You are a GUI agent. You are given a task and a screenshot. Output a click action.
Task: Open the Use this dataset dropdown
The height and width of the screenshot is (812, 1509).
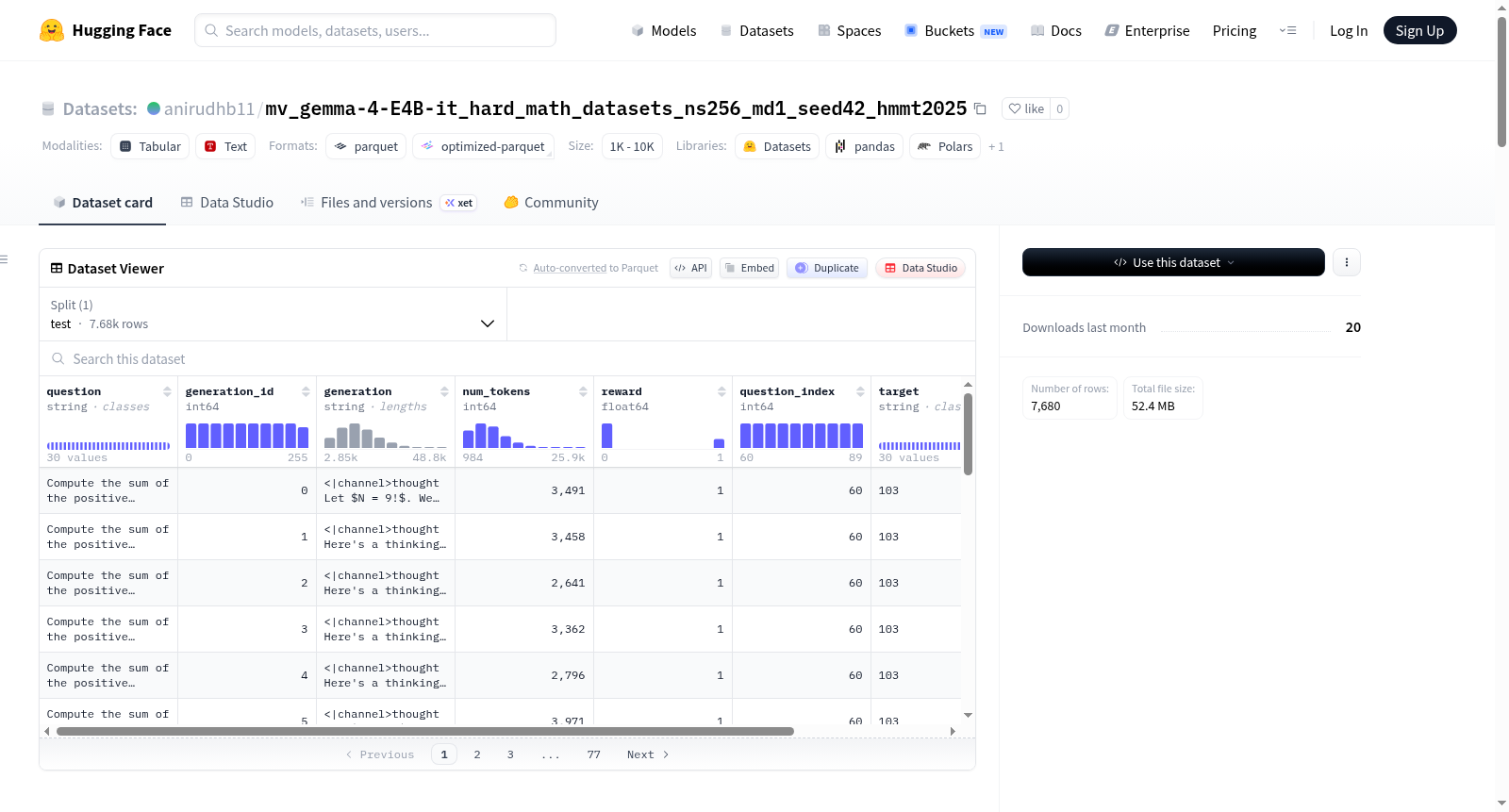coord(1173,262)
